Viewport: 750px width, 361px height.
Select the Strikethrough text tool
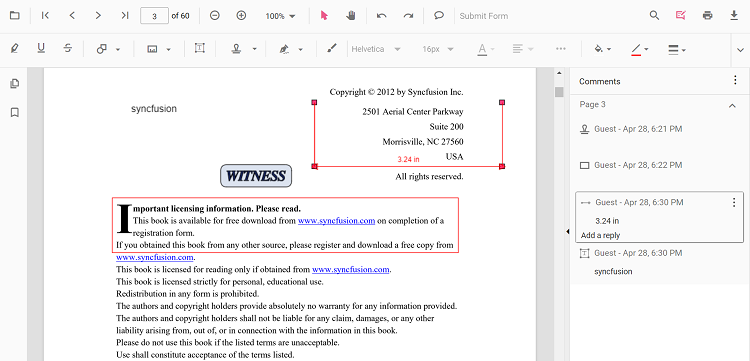click(68, 48)
